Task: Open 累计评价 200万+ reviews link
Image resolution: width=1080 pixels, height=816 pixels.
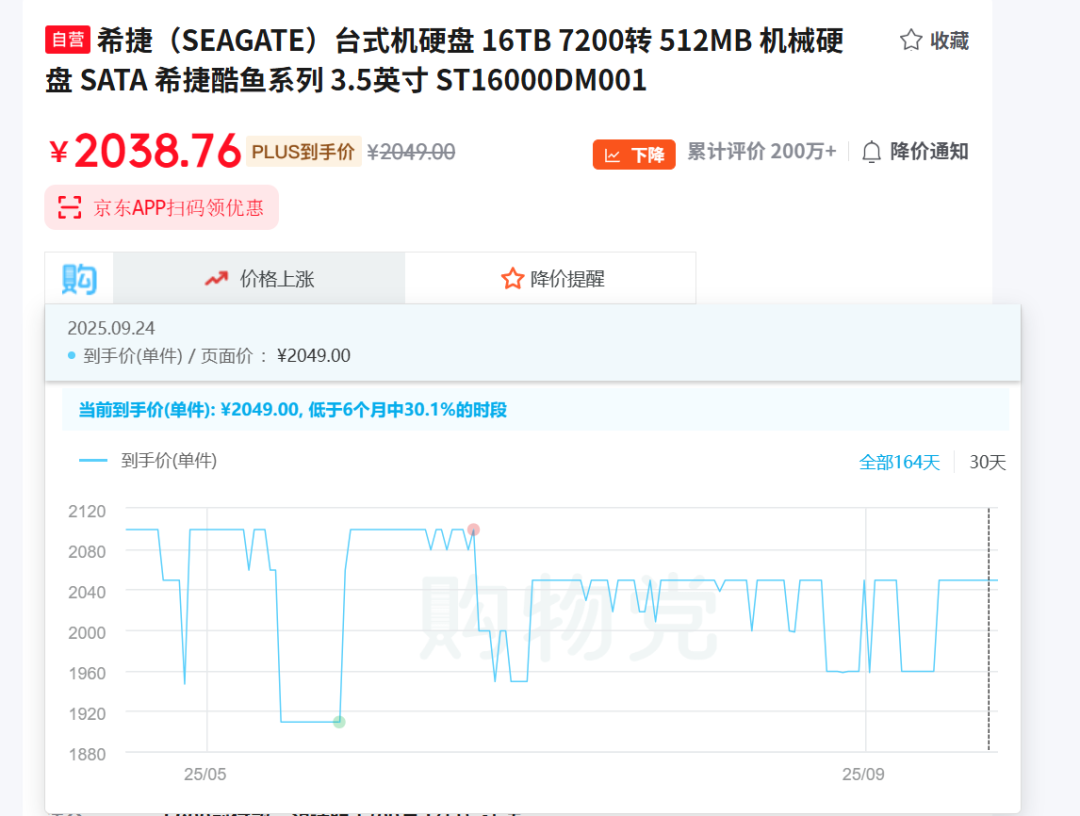Action: 762,151
